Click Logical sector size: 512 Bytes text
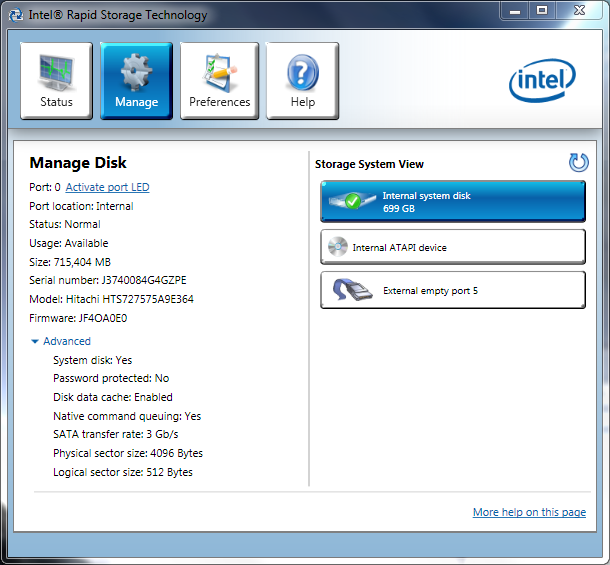 [x=123, y=472]
